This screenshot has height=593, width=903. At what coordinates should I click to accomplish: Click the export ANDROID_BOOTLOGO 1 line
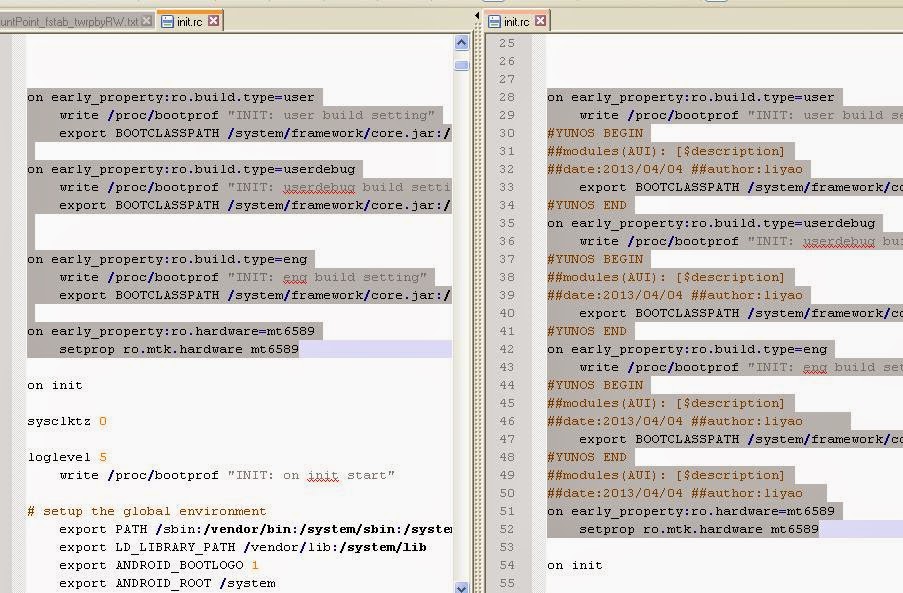pos(160,565)
